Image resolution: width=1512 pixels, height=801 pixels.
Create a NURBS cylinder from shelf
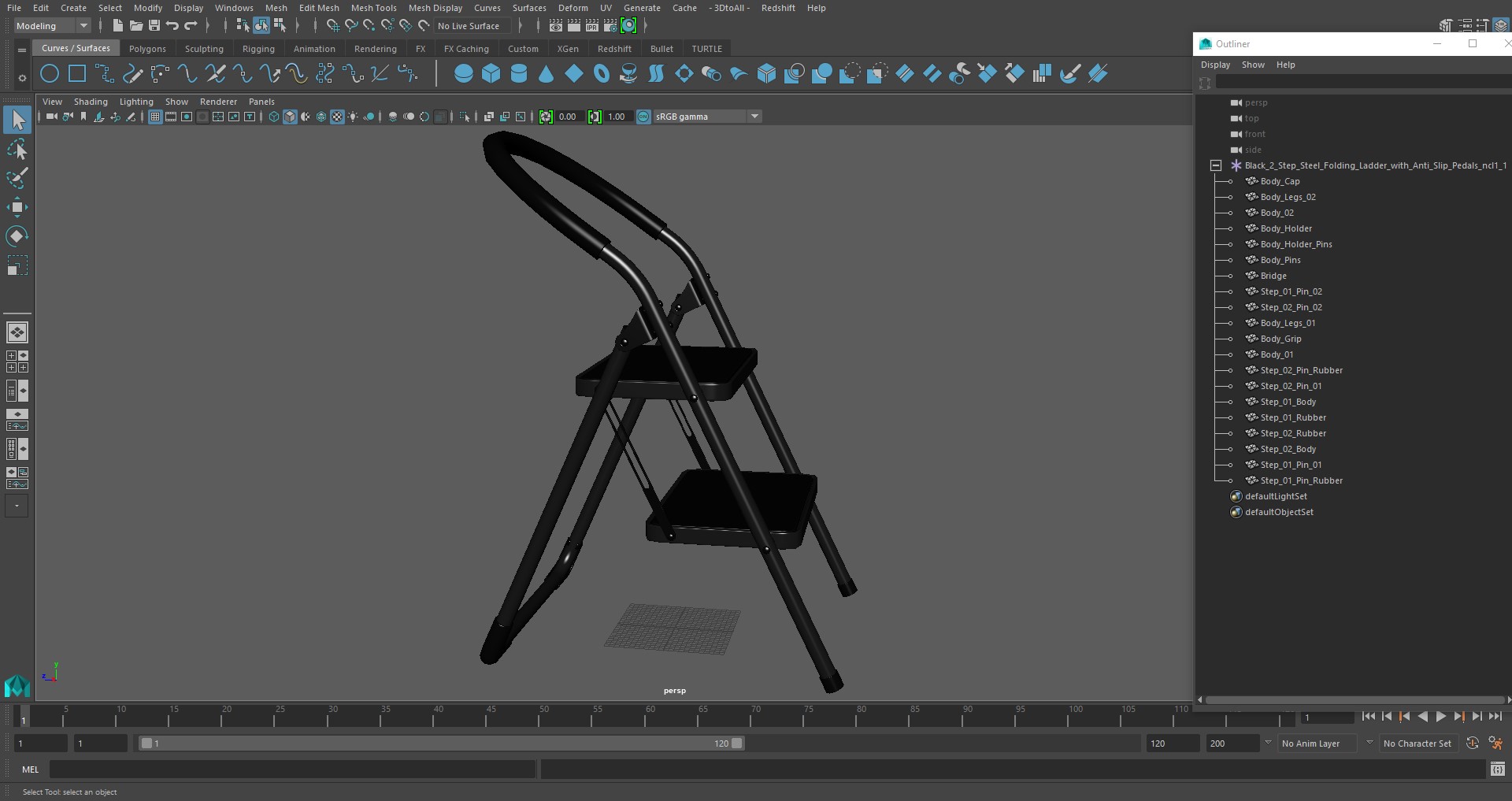(519, 74)
